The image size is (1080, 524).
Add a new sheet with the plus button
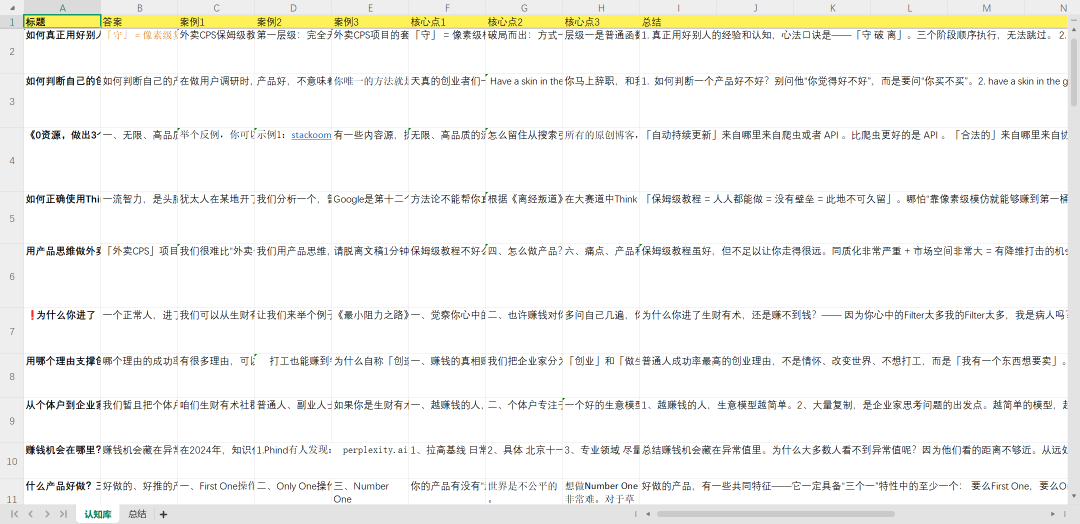pos(163,514)
